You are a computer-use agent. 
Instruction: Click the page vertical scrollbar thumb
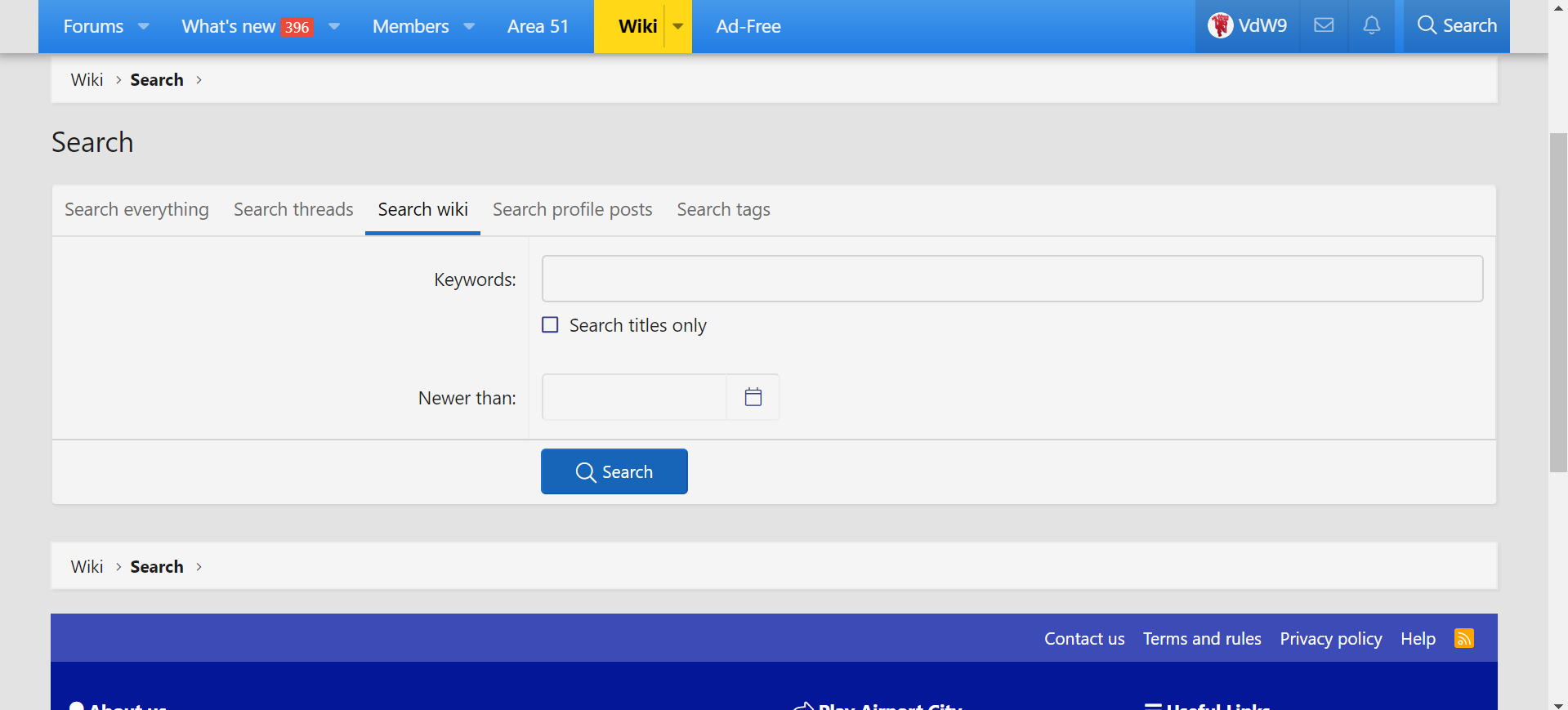pos(1557,302)
